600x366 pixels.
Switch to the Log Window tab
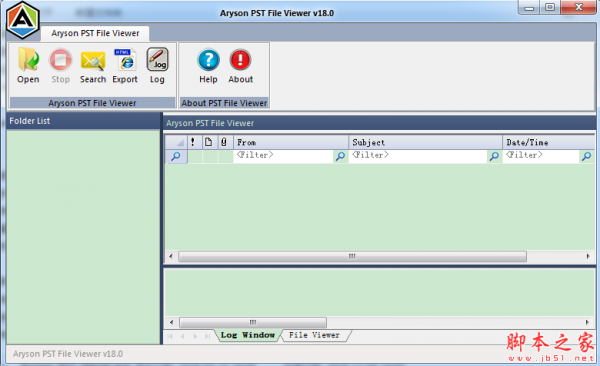click(248, 335)
